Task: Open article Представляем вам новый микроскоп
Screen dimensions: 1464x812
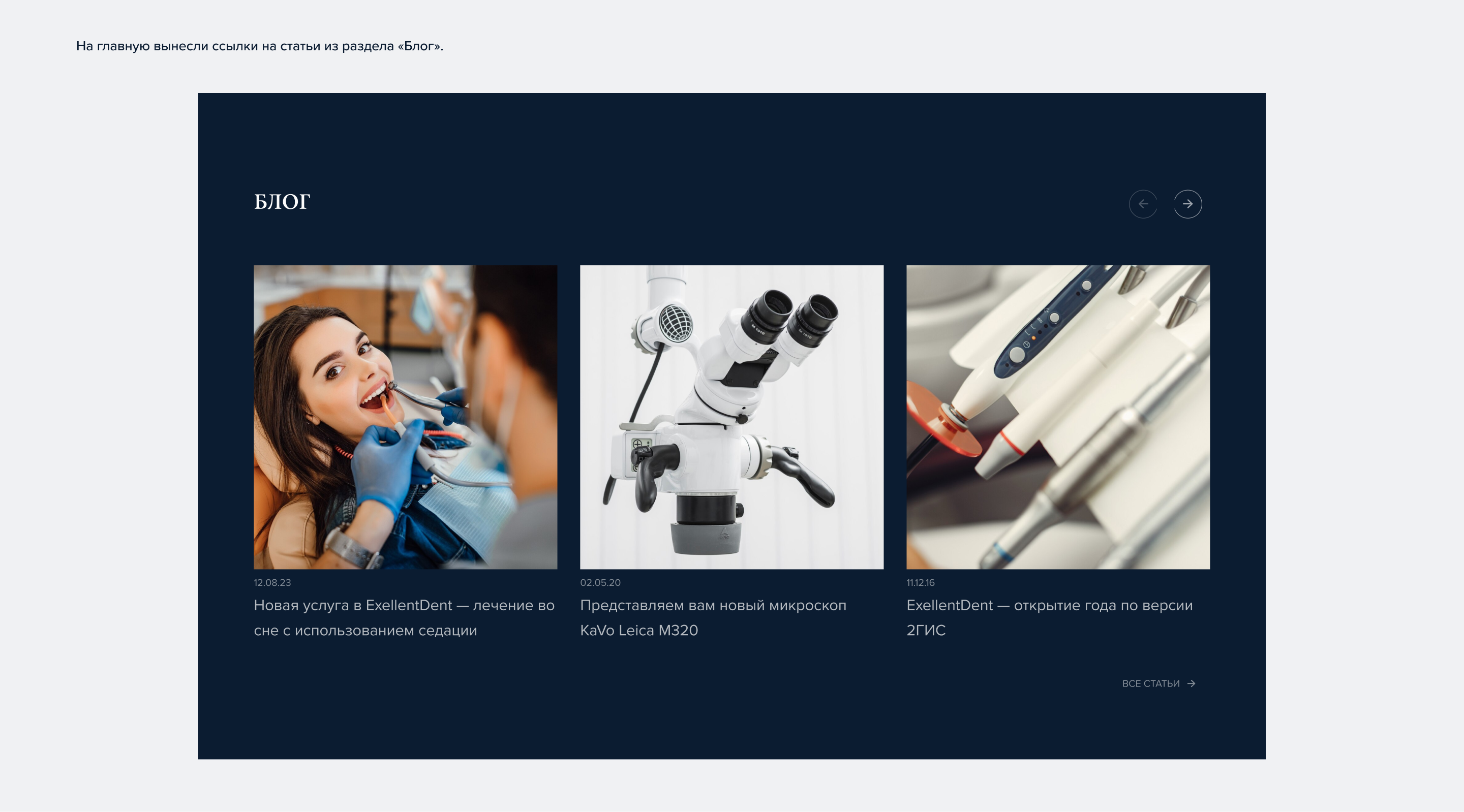Action: 713,618
